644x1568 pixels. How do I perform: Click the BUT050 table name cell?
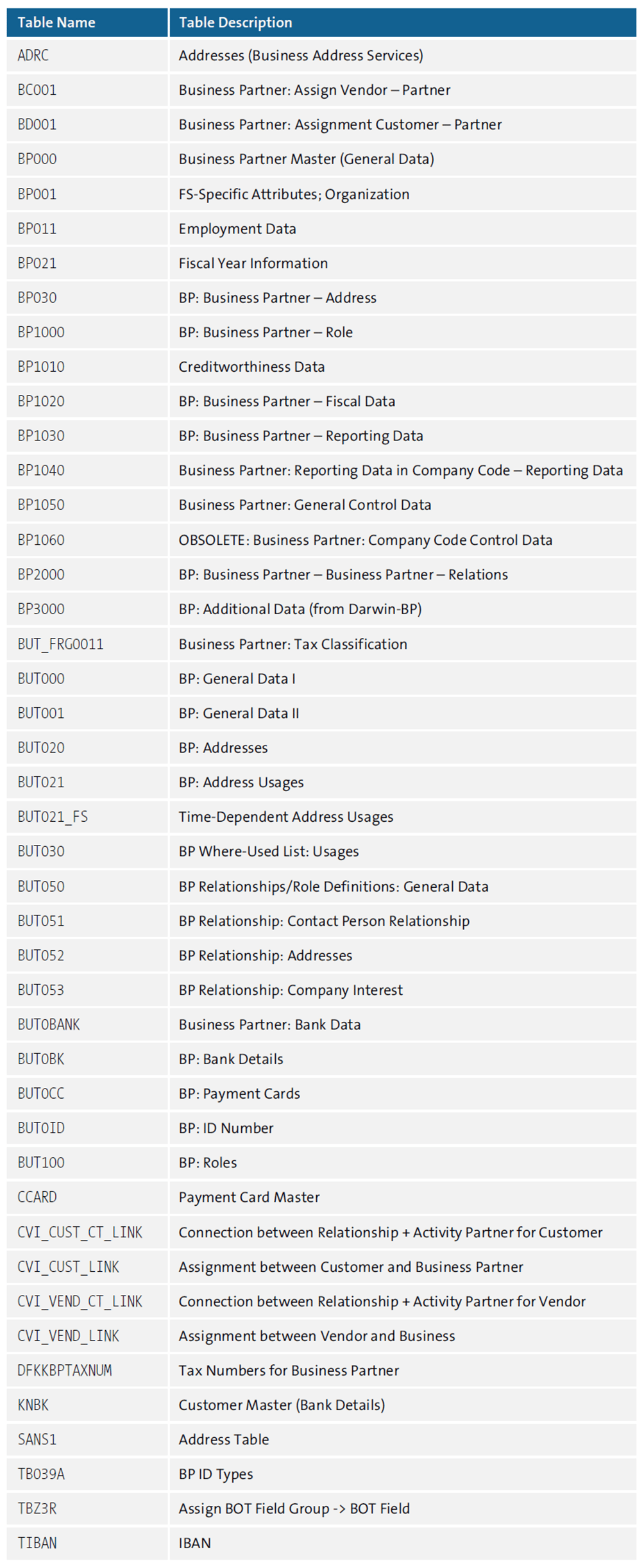point(41,887)
